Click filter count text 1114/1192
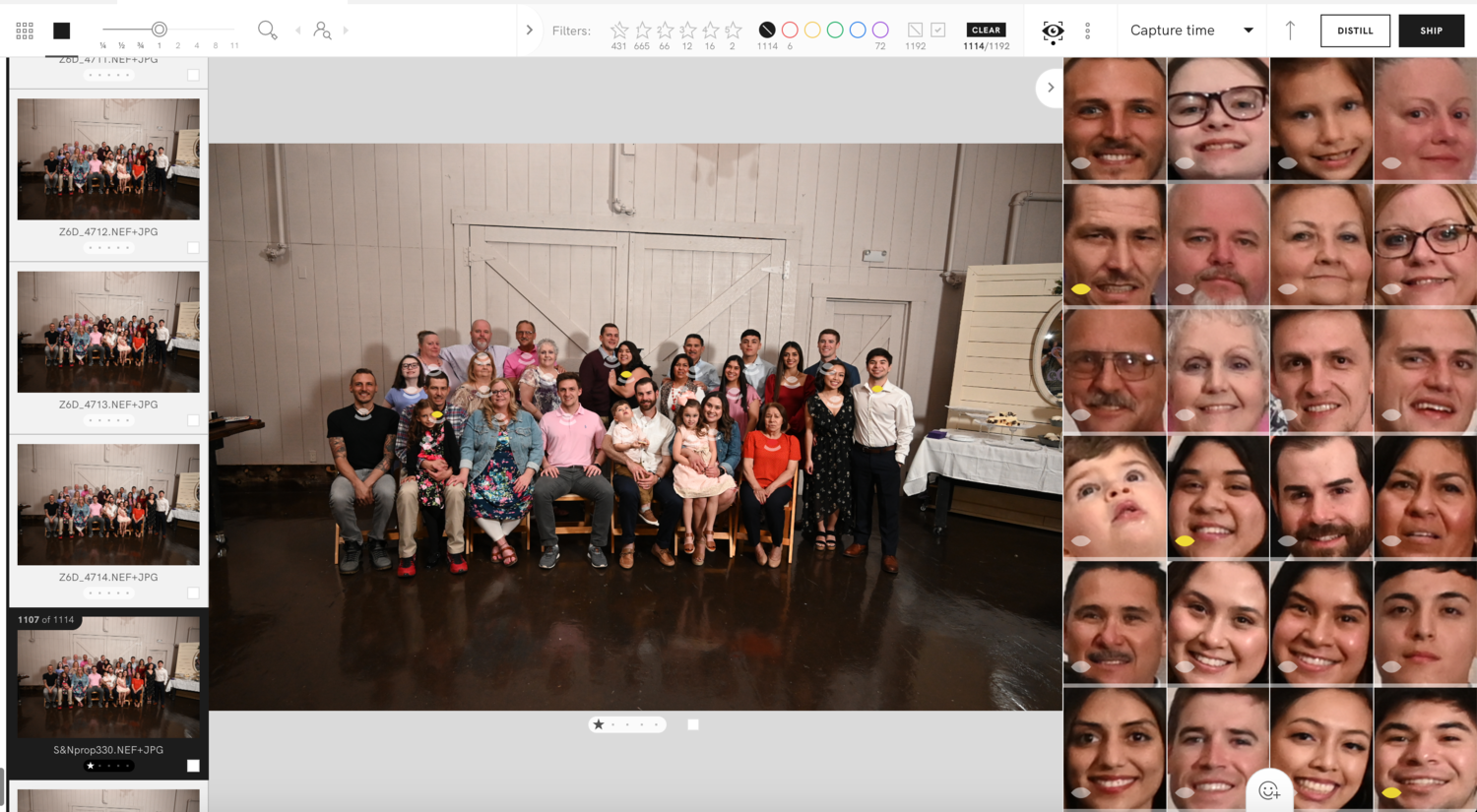1477x812 pixels. [x=986, y=46]
